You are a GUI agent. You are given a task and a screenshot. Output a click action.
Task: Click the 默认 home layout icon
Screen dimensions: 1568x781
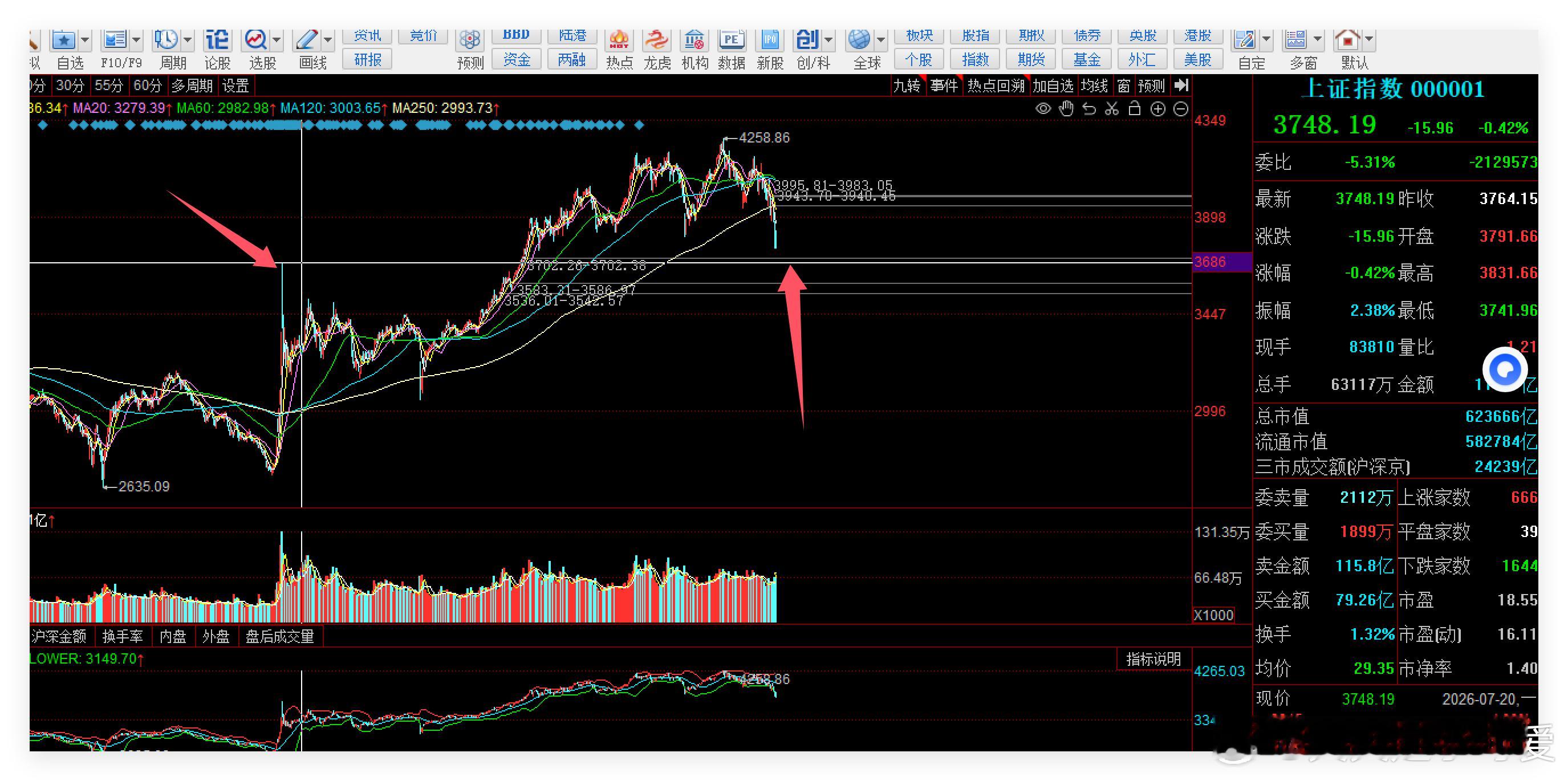[x=1347, y=41]
